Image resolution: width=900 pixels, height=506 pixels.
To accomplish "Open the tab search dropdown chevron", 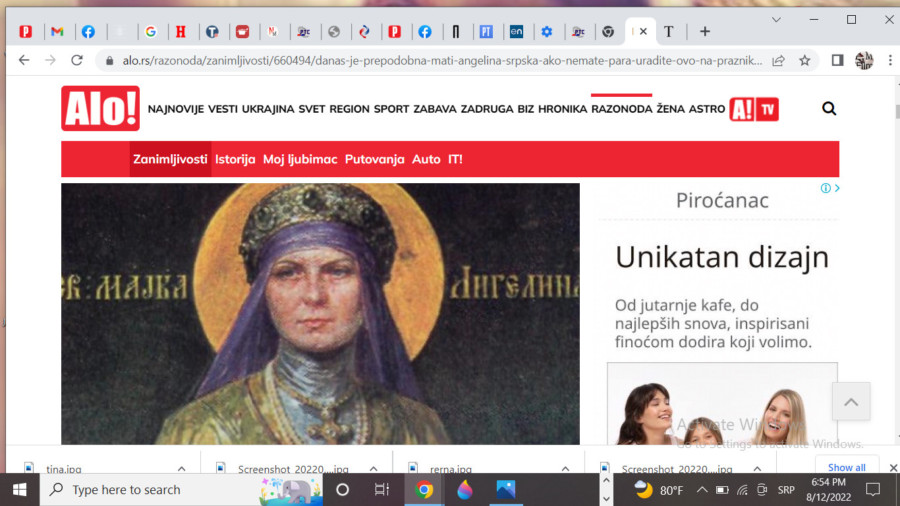I will [776, 20].
